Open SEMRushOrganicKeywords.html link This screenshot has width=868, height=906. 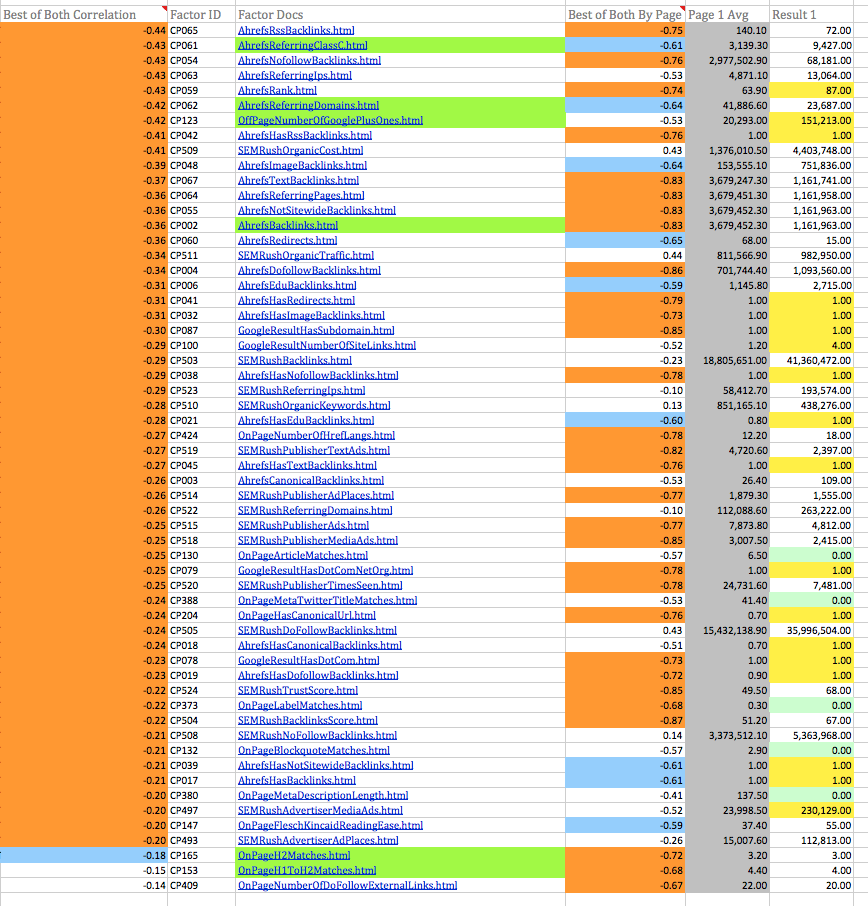314,406
